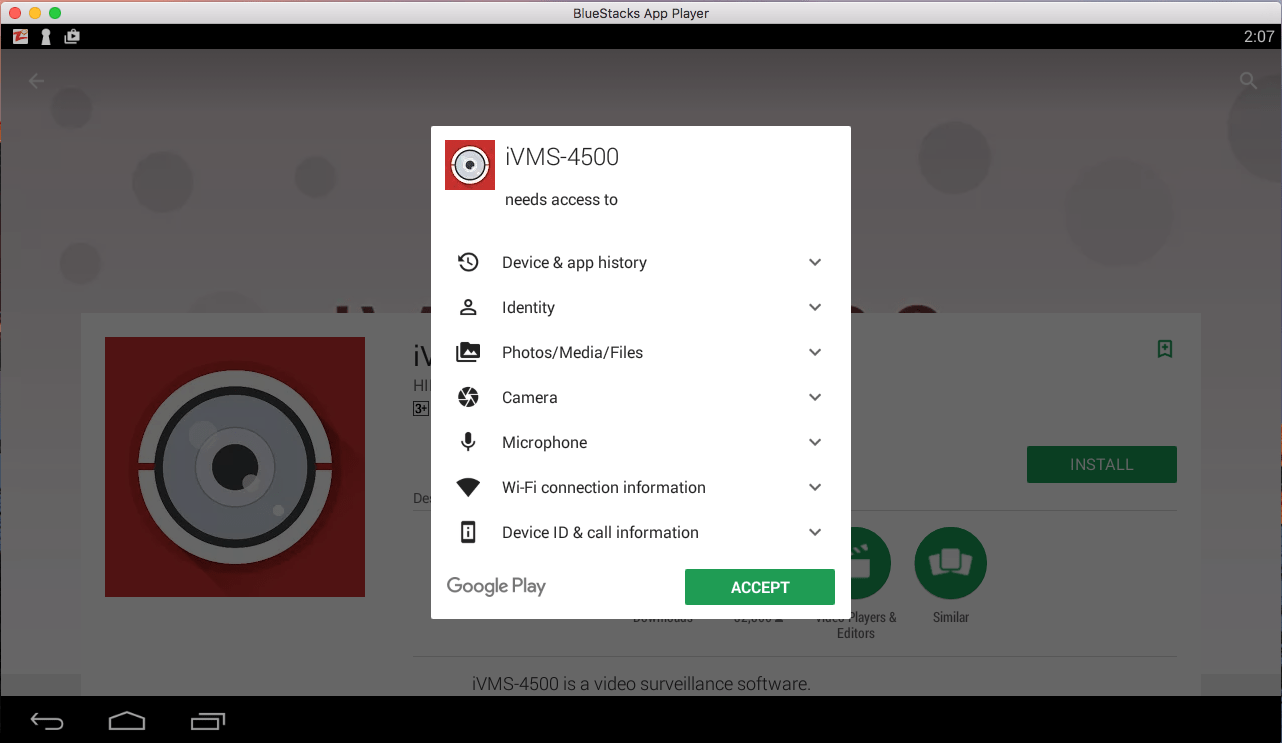Expand Camera permission details
This screenshot has height=743, width=1282.
point(815,397)
